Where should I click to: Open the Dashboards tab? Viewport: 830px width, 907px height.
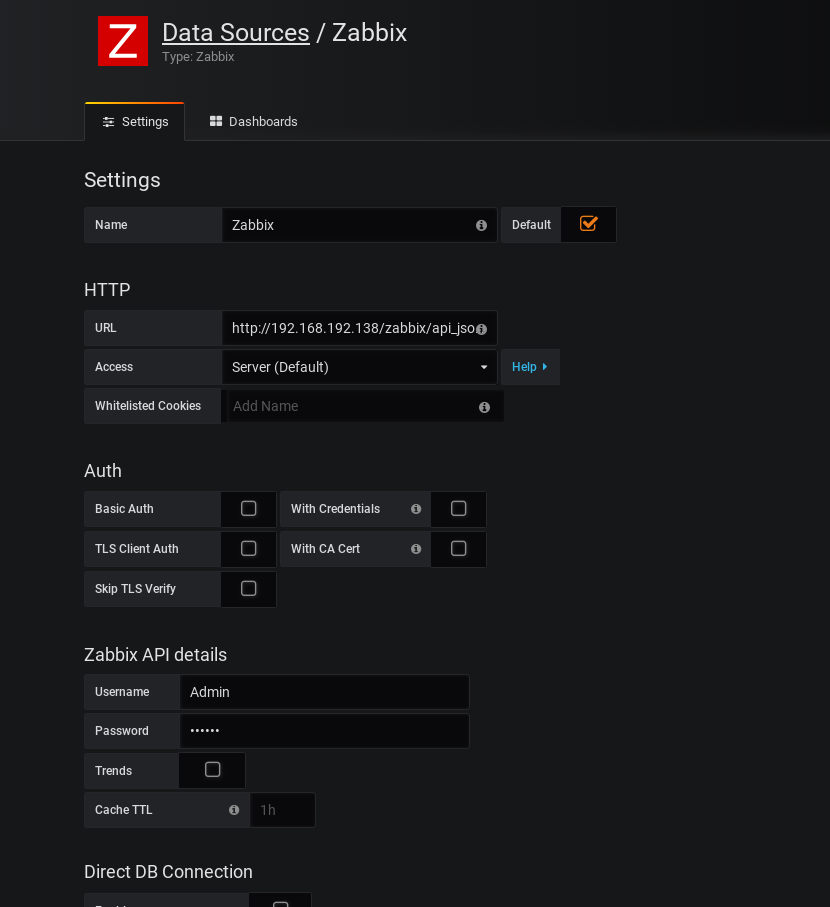253,121
